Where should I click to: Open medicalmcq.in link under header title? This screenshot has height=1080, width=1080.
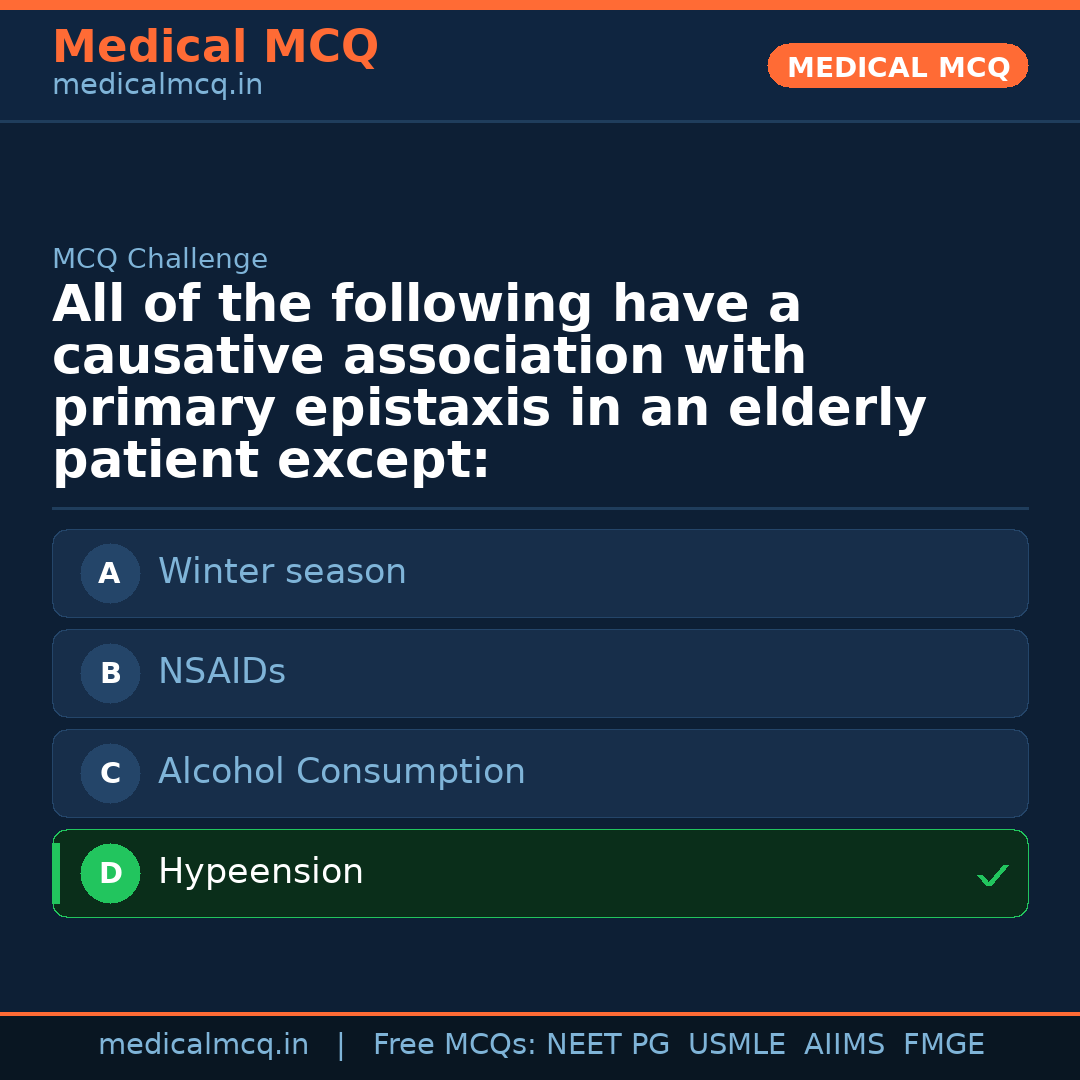[157, 86]
